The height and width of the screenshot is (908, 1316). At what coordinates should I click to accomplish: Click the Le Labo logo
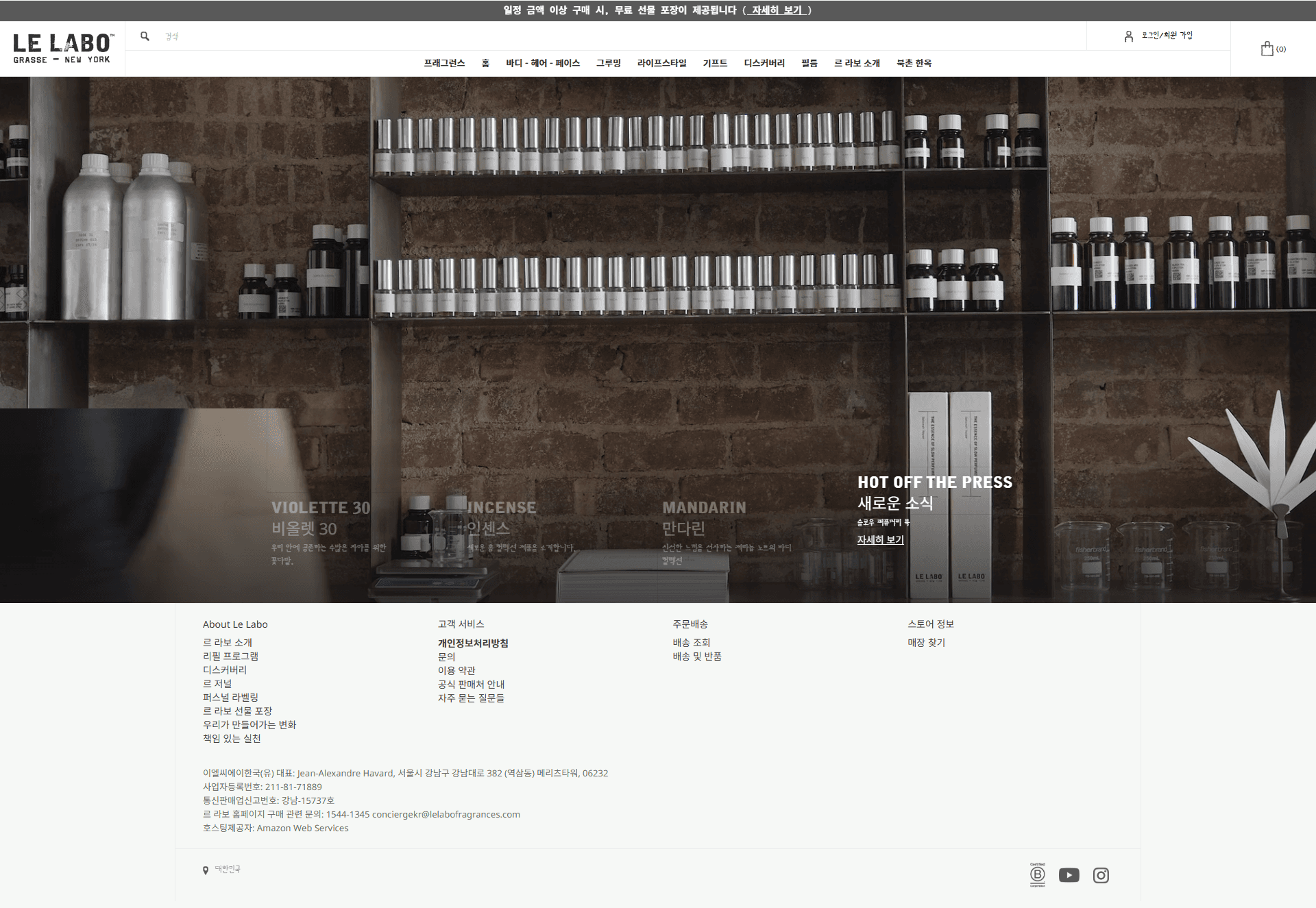[62, 49]
